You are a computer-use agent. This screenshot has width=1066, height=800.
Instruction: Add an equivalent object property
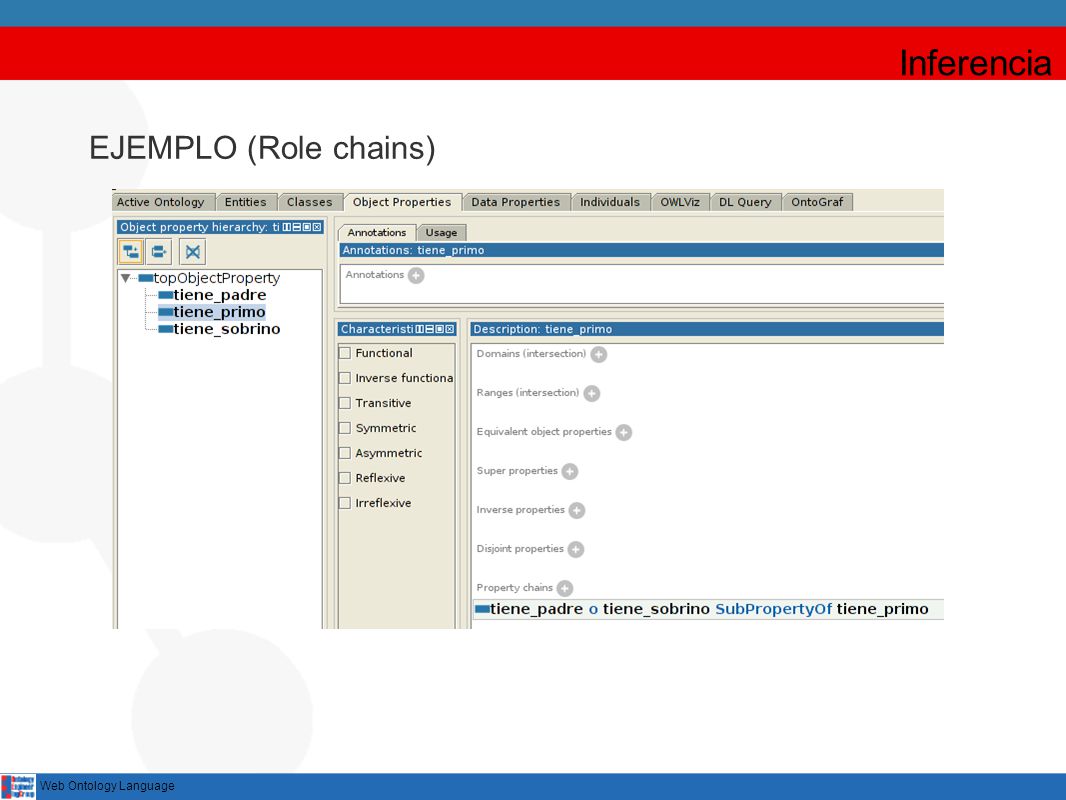tap(623, 432)
